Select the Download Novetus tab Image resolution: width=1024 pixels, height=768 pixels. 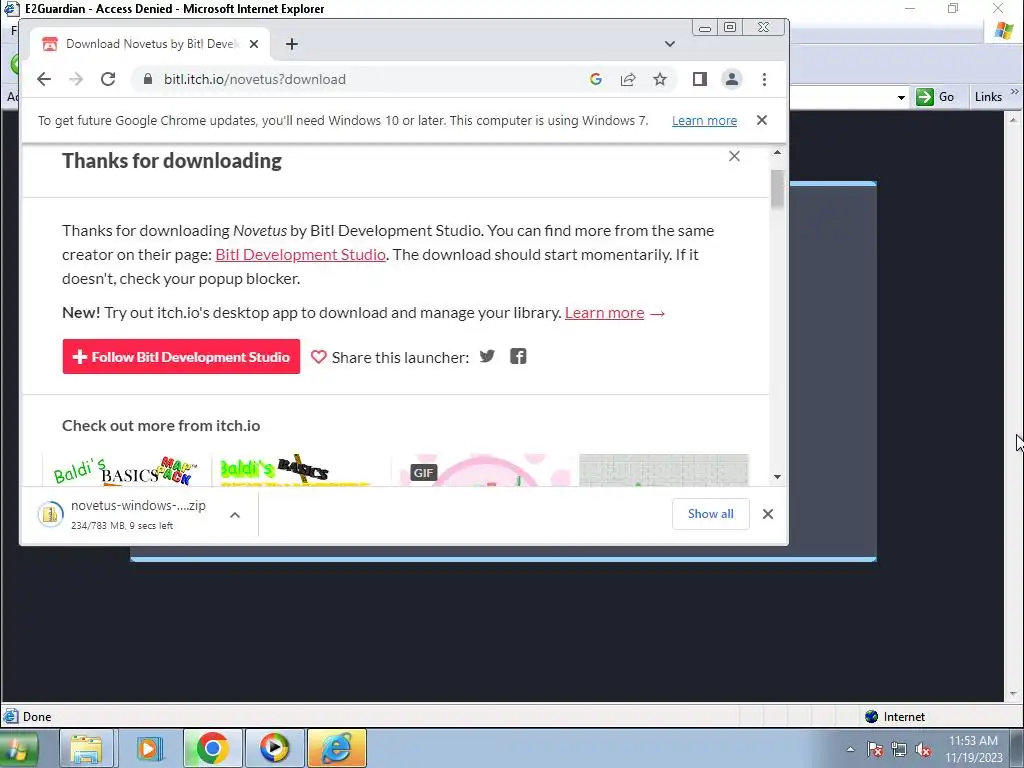[150, 44]
